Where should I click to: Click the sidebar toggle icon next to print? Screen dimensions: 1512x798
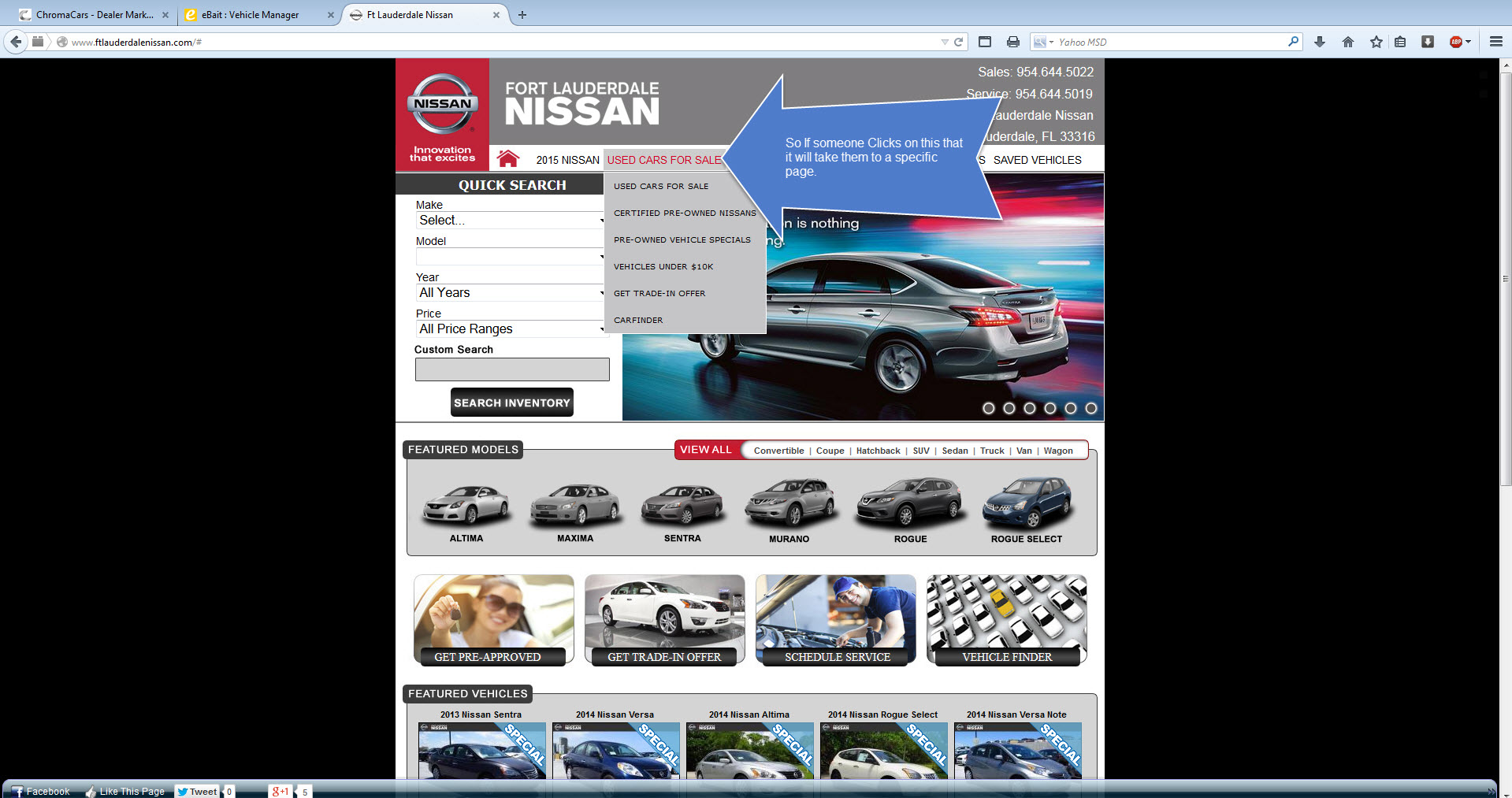point(985,42)
